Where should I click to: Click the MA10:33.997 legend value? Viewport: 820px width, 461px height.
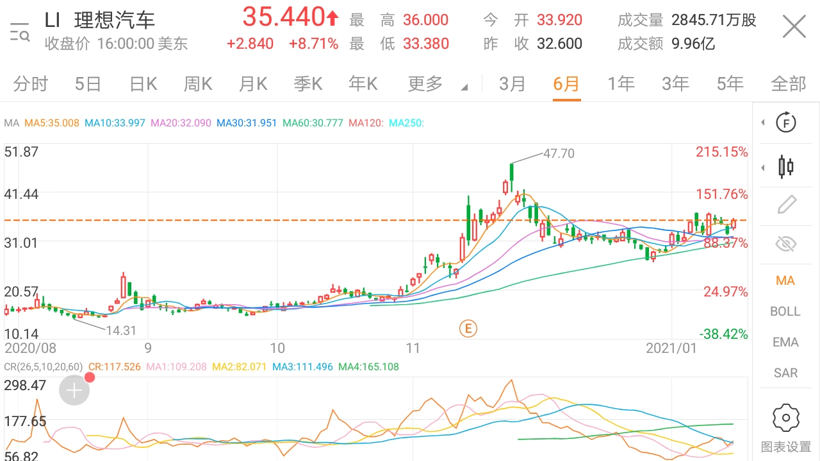[115, 123]
